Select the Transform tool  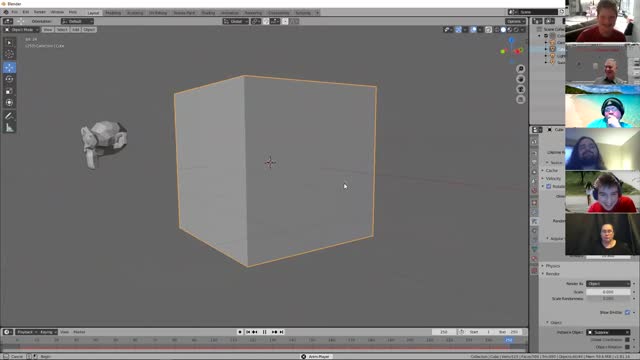9,102
